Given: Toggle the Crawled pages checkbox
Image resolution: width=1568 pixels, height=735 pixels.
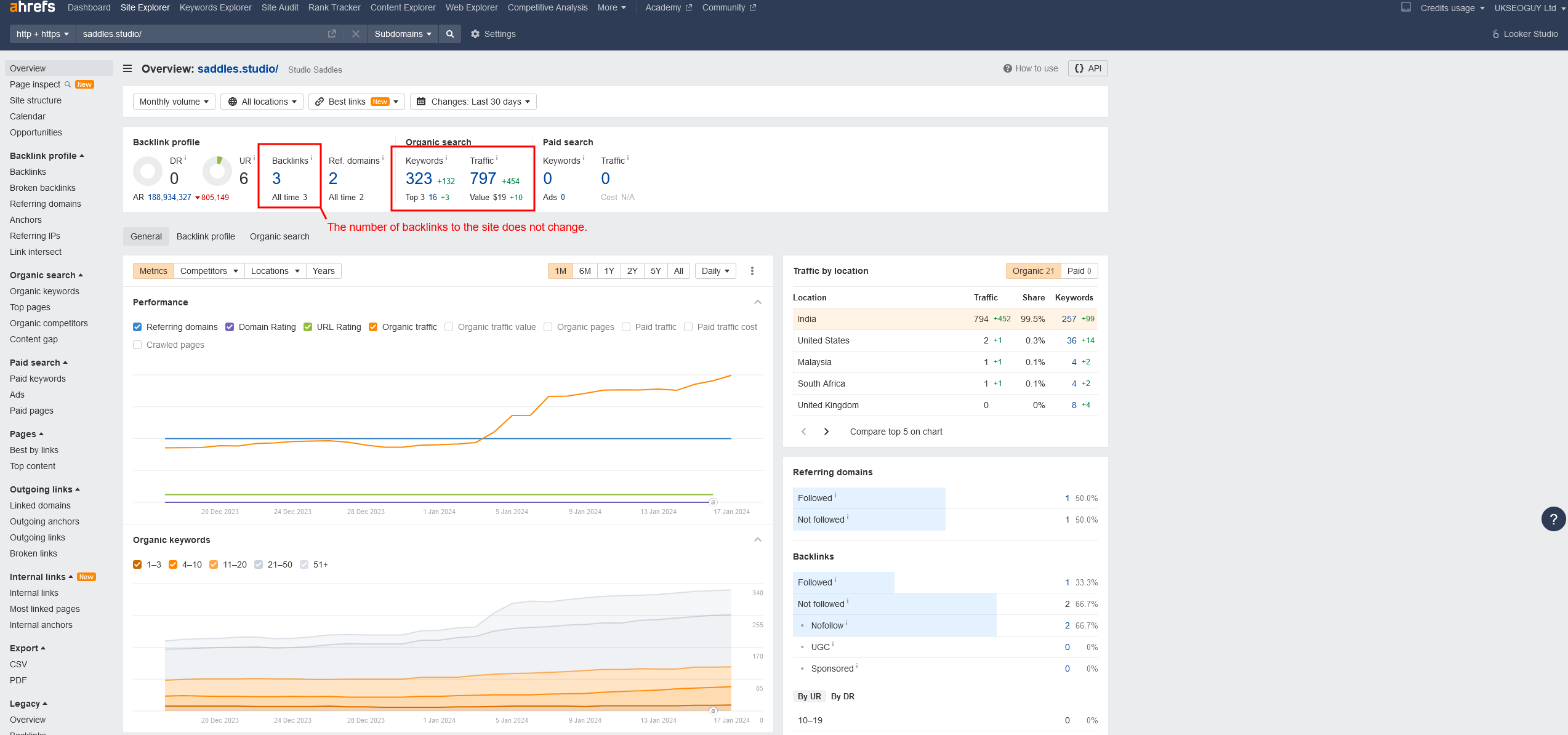Looking at the screenshot, I should 137,345.
